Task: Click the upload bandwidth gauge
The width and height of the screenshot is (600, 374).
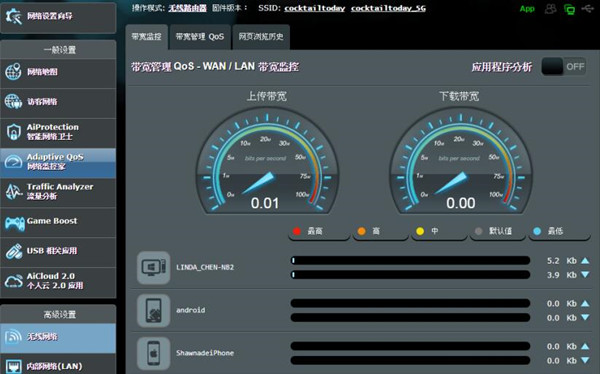Action: pyautogui.click(x=267, y=161)
